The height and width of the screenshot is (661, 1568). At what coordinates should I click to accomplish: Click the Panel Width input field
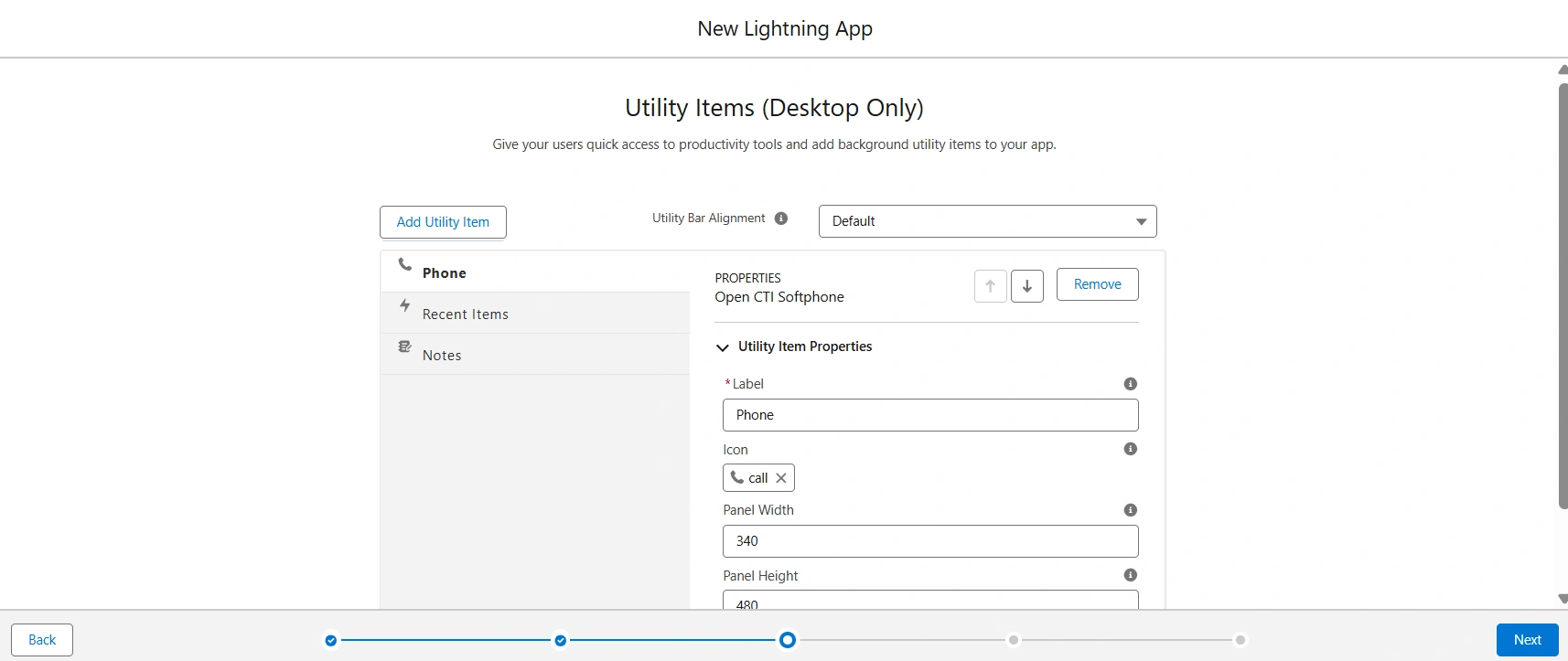coord(930,541)
